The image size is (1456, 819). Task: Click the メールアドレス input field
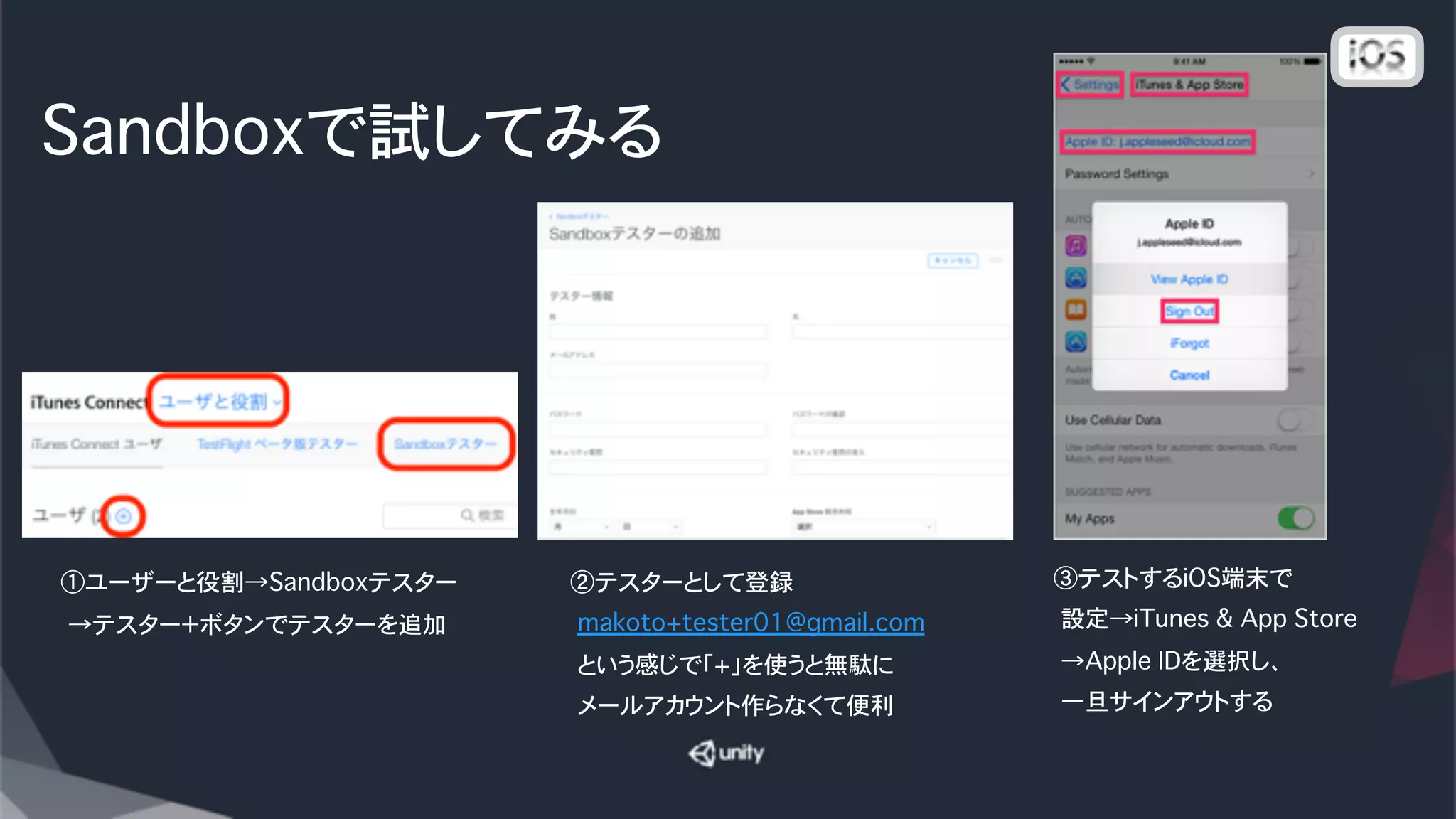(658, 370)
